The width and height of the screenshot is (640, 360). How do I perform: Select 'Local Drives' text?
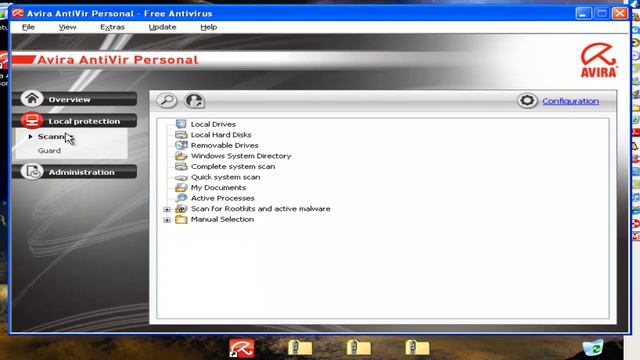coord(213,124)
